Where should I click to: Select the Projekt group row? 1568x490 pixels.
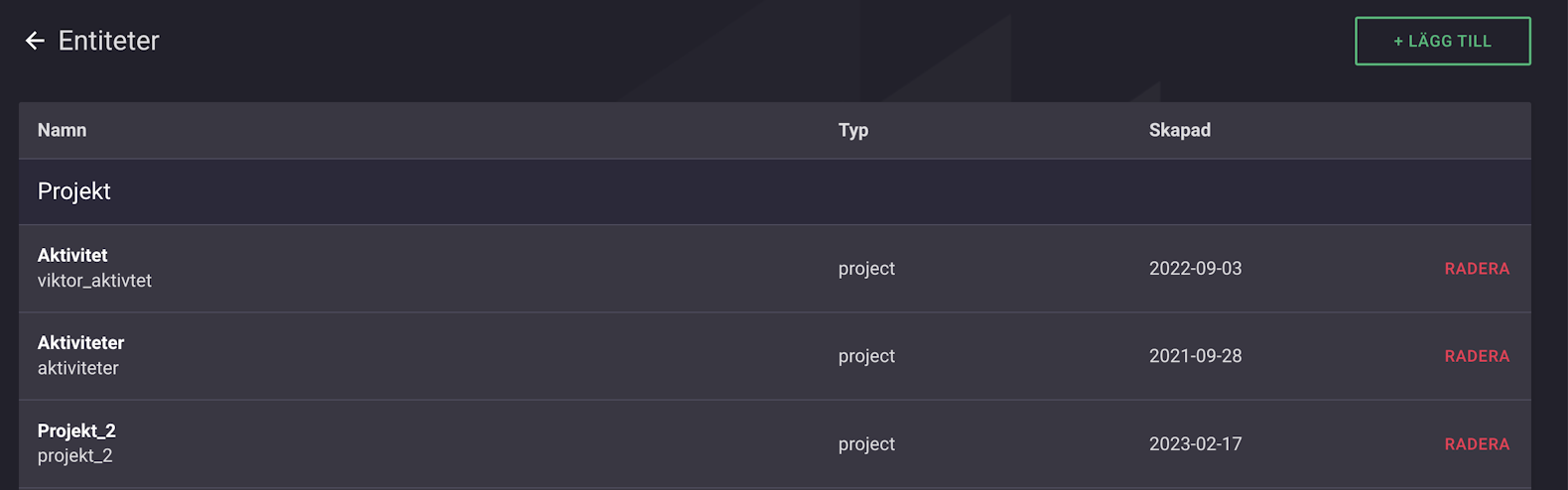coord(74,191)
